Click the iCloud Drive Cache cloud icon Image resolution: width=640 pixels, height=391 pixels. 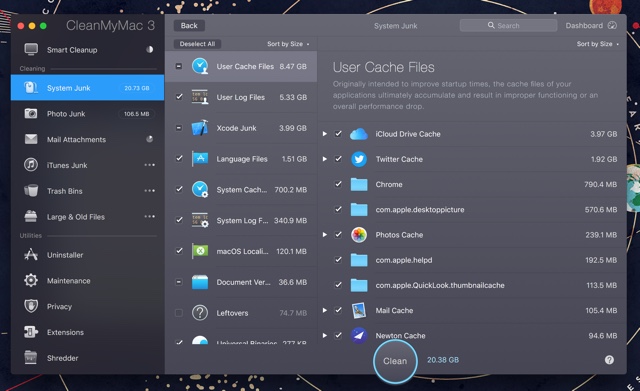click(x=359, y=134)
